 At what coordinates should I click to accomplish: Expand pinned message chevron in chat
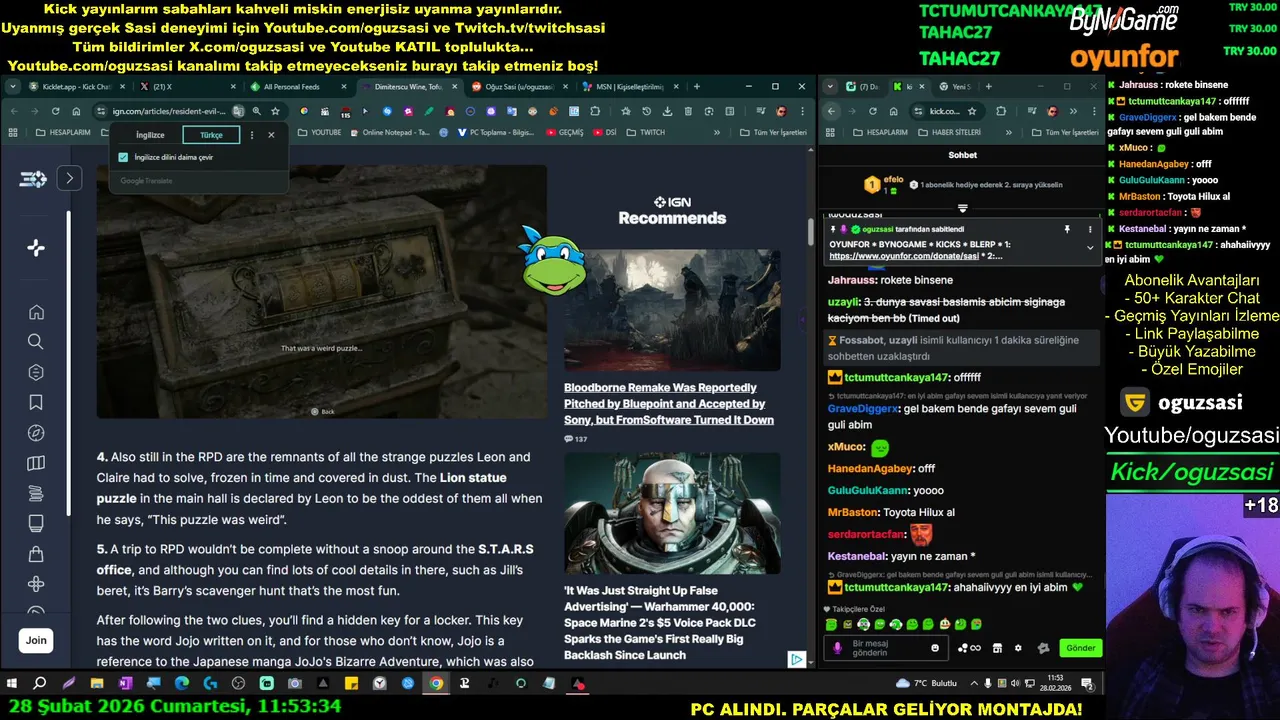(x=1090, y=247)
